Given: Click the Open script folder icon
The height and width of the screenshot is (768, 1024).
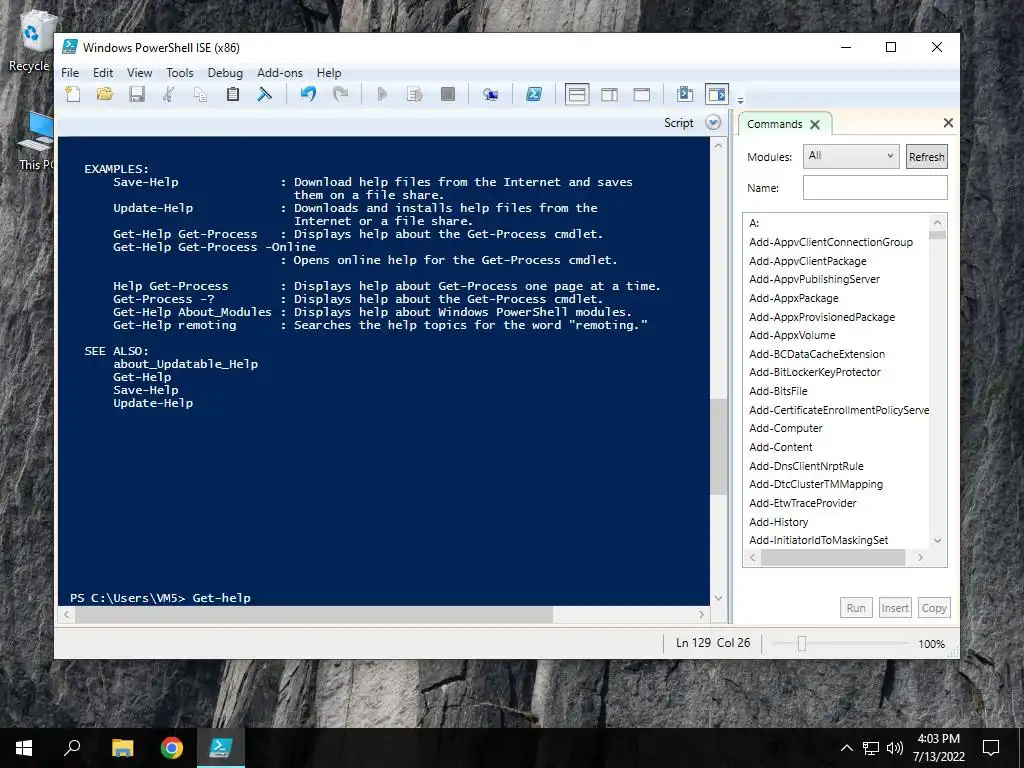Looking at the screenshot, I should pos(104,95).
